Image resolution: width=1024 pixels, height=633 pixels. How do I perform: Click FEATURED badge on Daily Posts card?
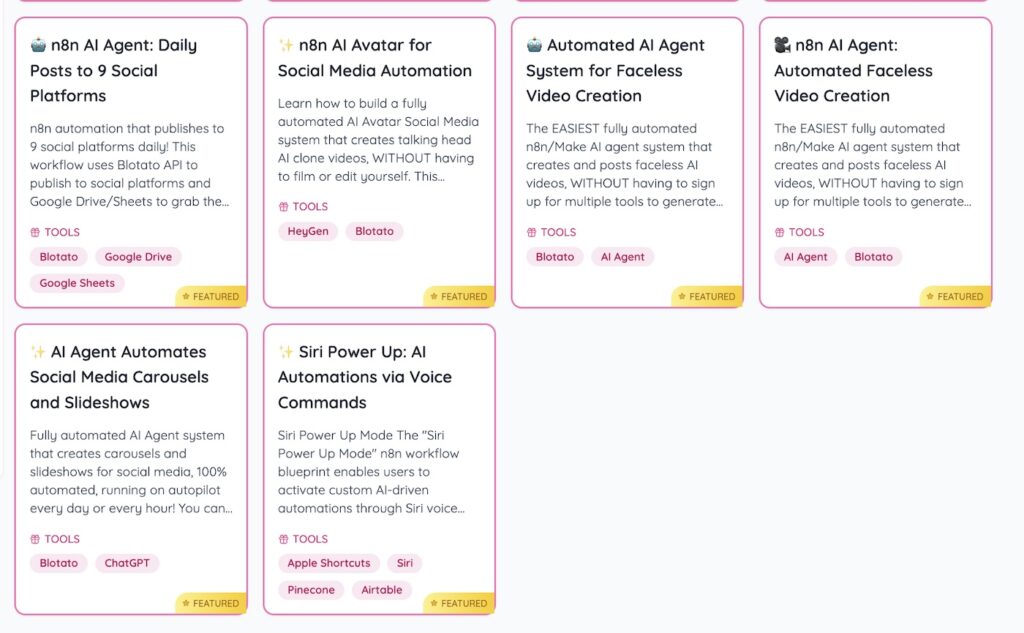click(x=211, y=296)
